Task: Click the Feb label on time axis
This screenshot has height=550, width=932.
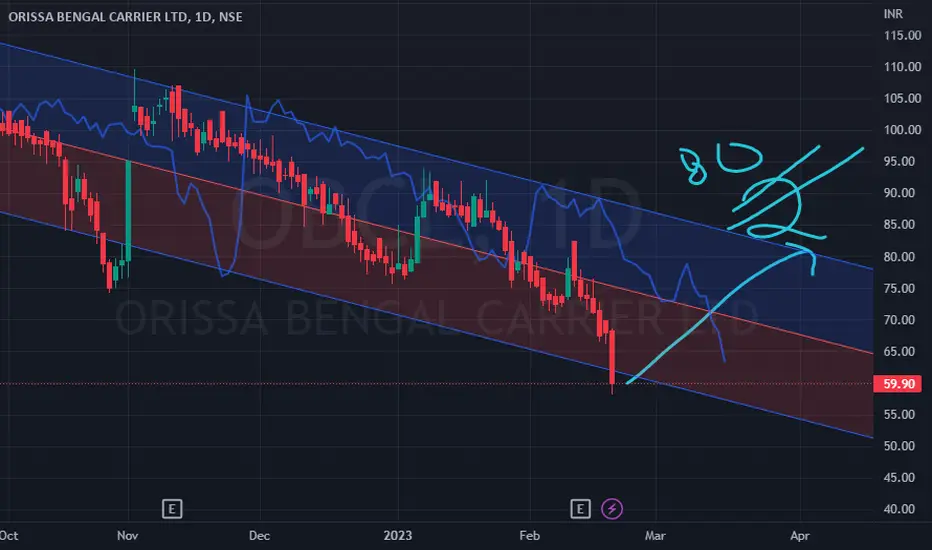Action: coord(530,536)
